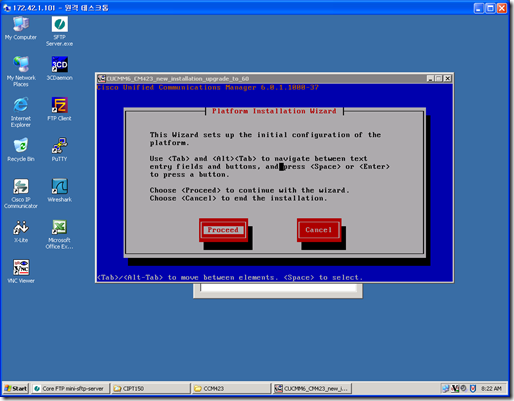Click the shield icon in system tray

coord(472,388)
